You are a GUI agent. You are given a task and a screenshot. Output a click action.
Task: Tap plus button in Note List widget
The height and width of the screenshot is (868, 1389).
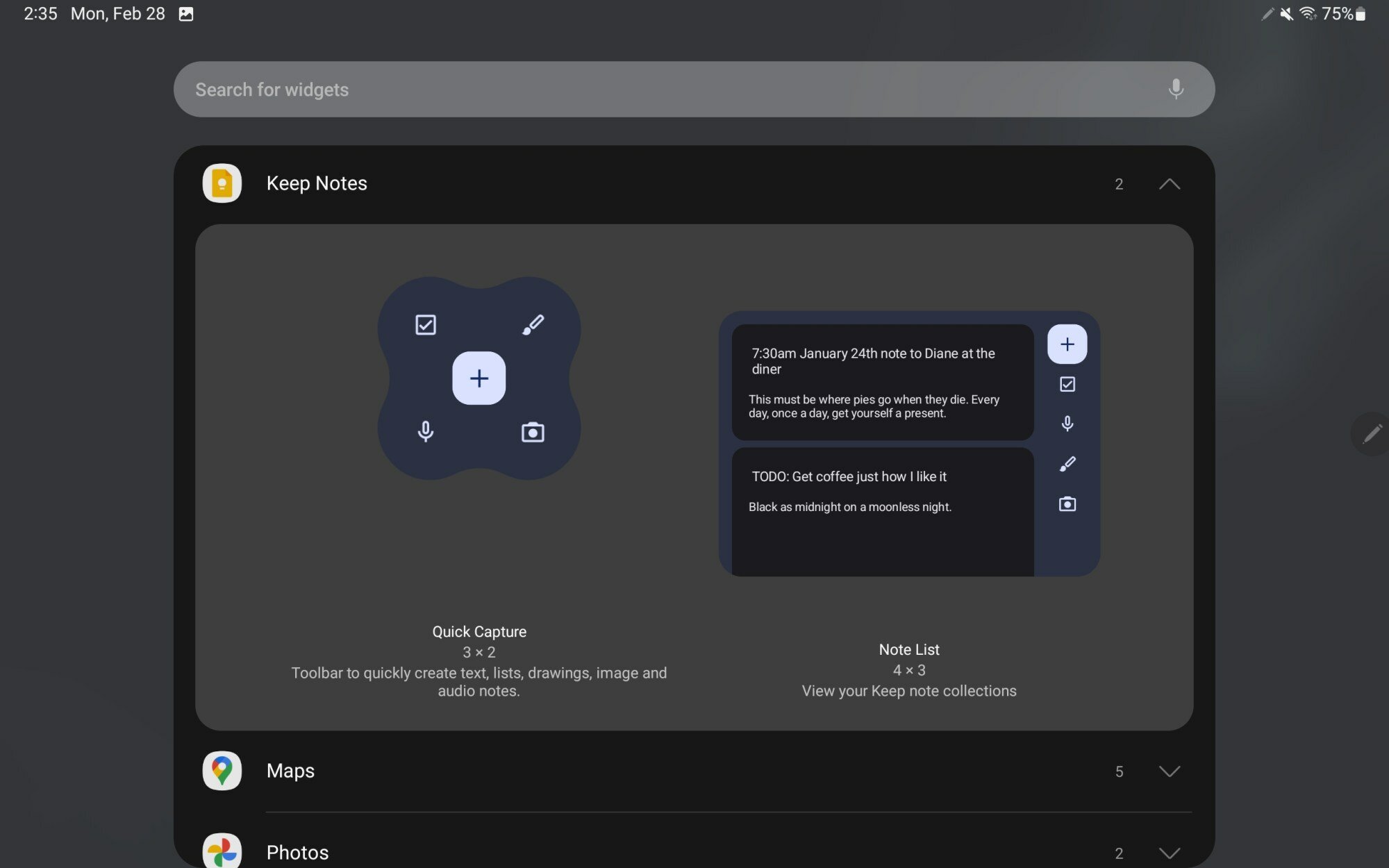point(1067,344)
